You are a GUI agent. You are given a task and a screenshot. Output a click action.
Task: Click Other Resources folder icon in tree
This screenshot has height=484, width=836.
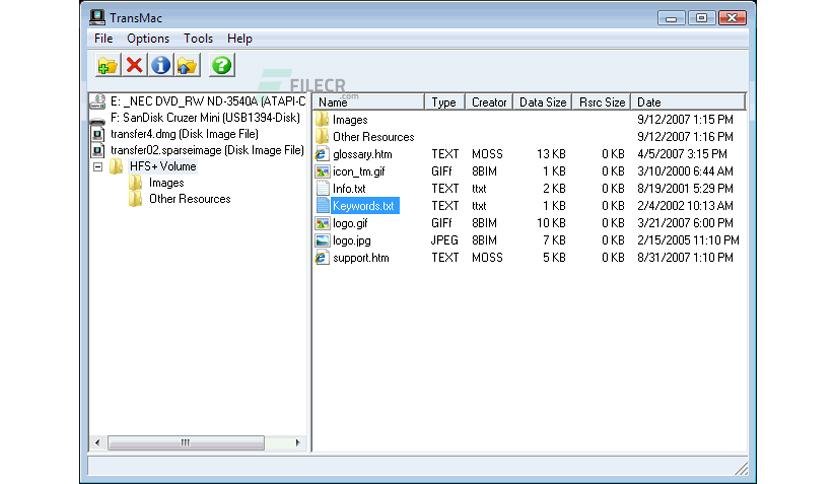[x=135, y=199]
